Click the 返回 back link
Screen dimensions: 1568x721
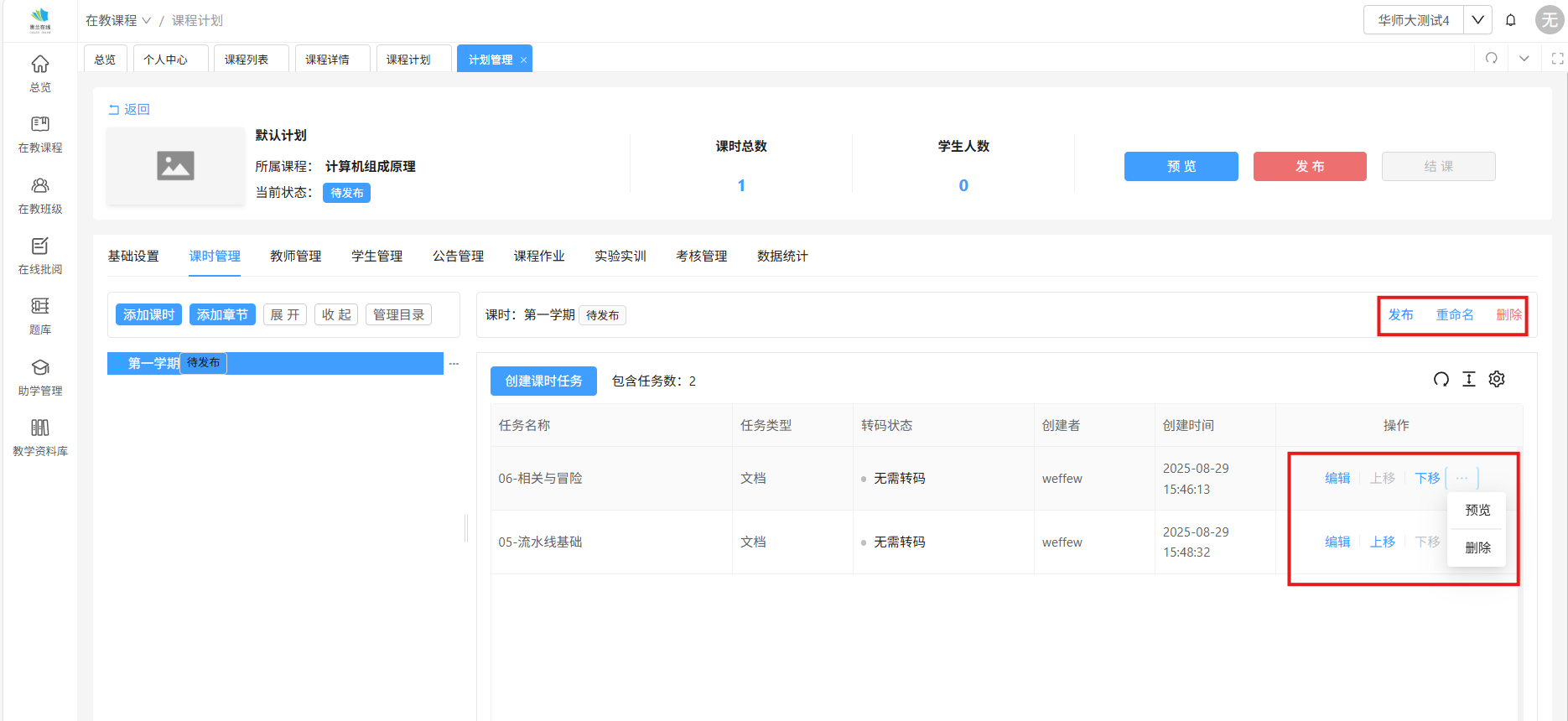(129, 110)
